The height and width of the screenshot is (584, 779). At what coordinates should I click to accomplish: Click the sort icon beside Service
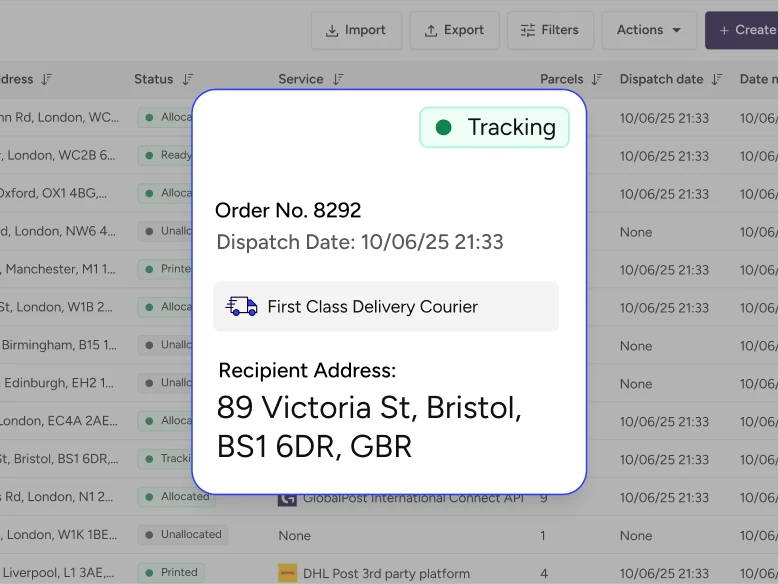tap(338, 79)
